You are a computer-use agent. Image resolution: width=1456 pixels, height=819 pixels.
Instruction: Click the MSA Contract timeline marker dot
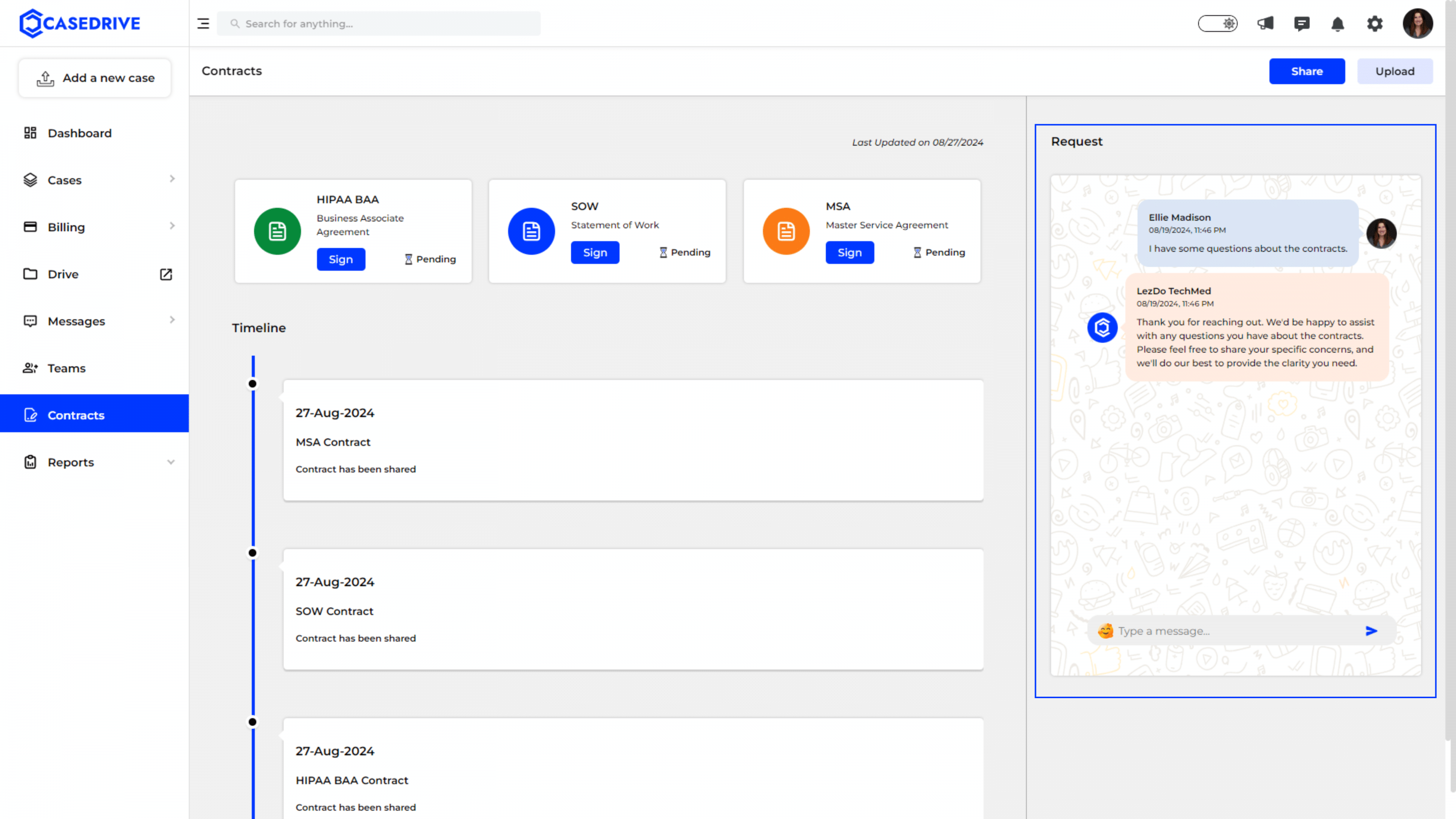(253, 384)
